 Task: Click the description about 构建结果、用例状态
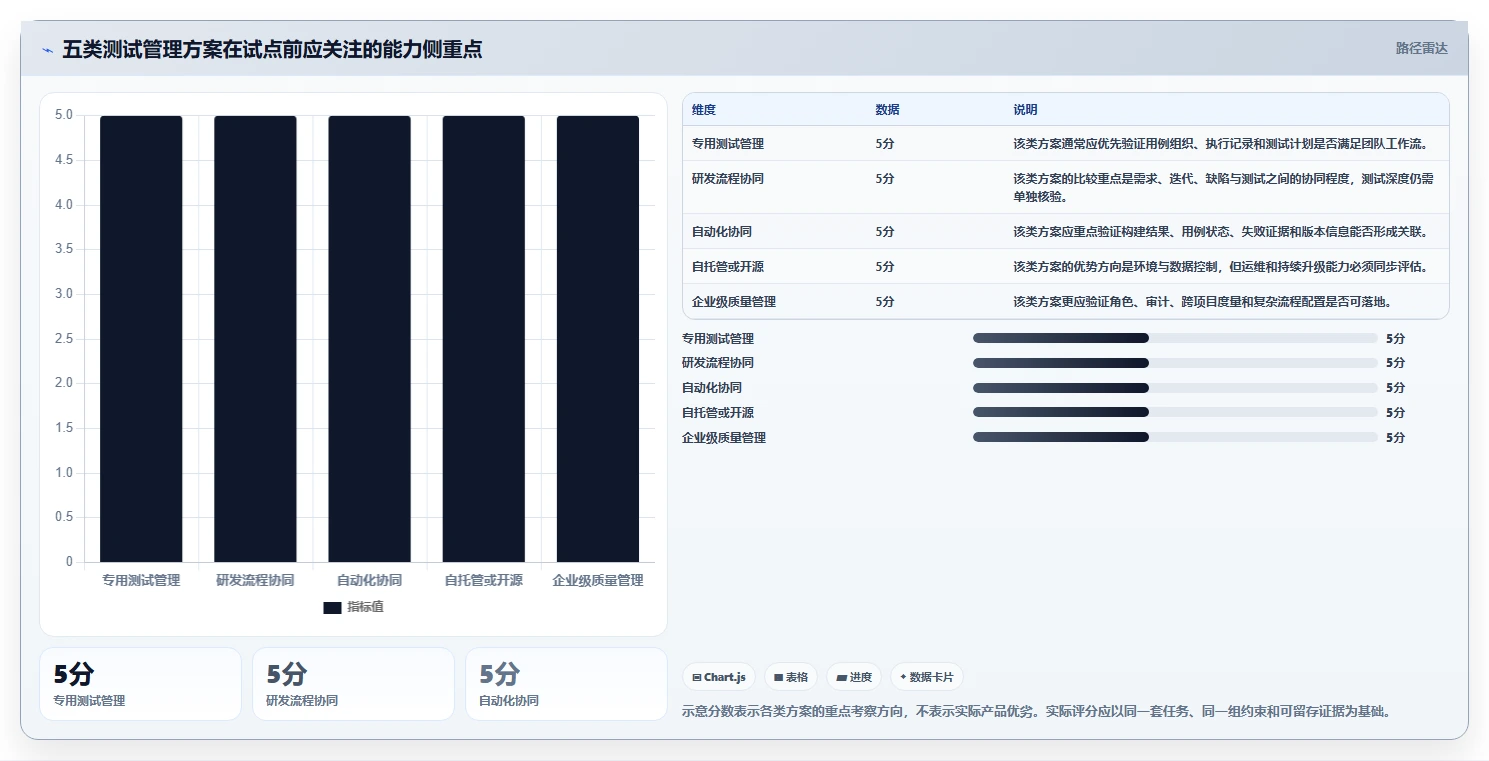click(x=1220, y=232)
